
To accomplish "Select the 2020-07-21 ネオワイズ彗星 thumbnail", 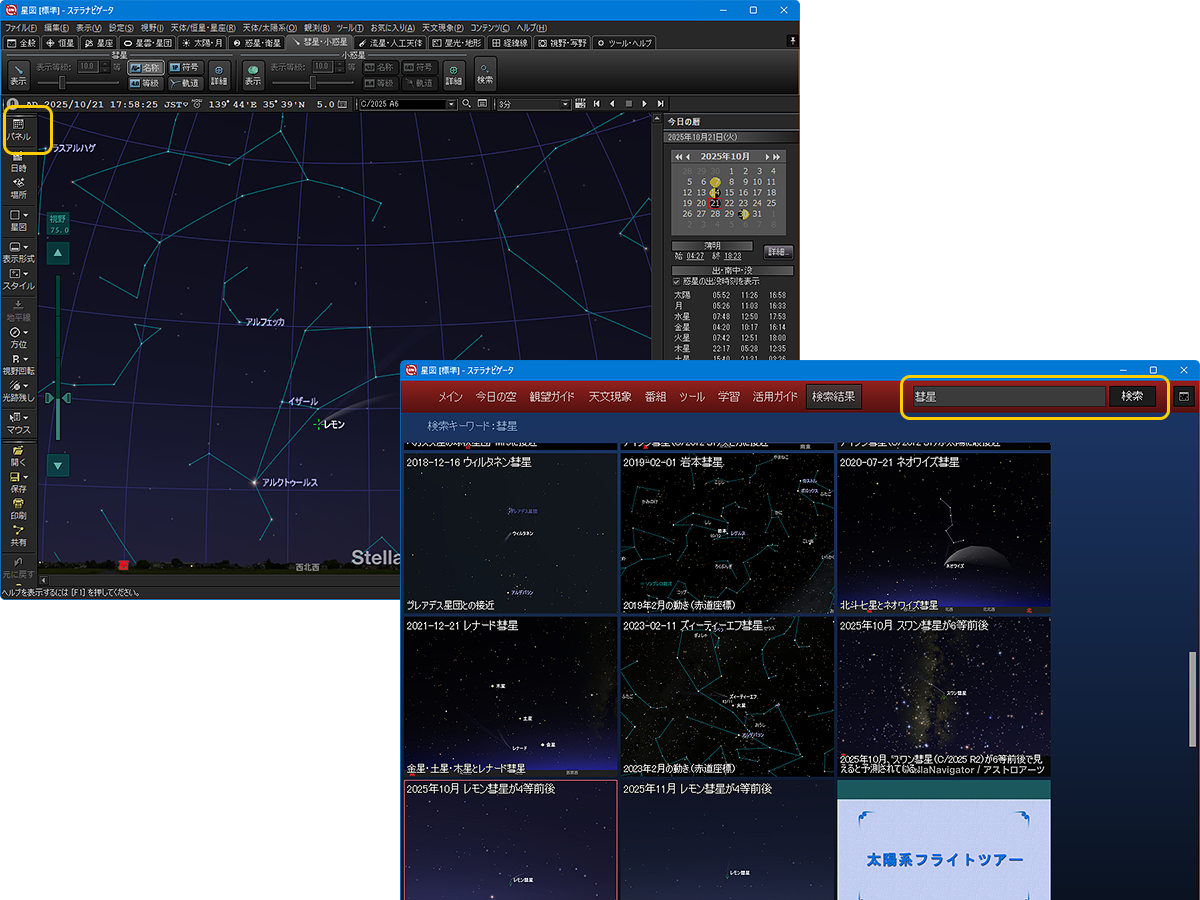I will pos(943,532).
